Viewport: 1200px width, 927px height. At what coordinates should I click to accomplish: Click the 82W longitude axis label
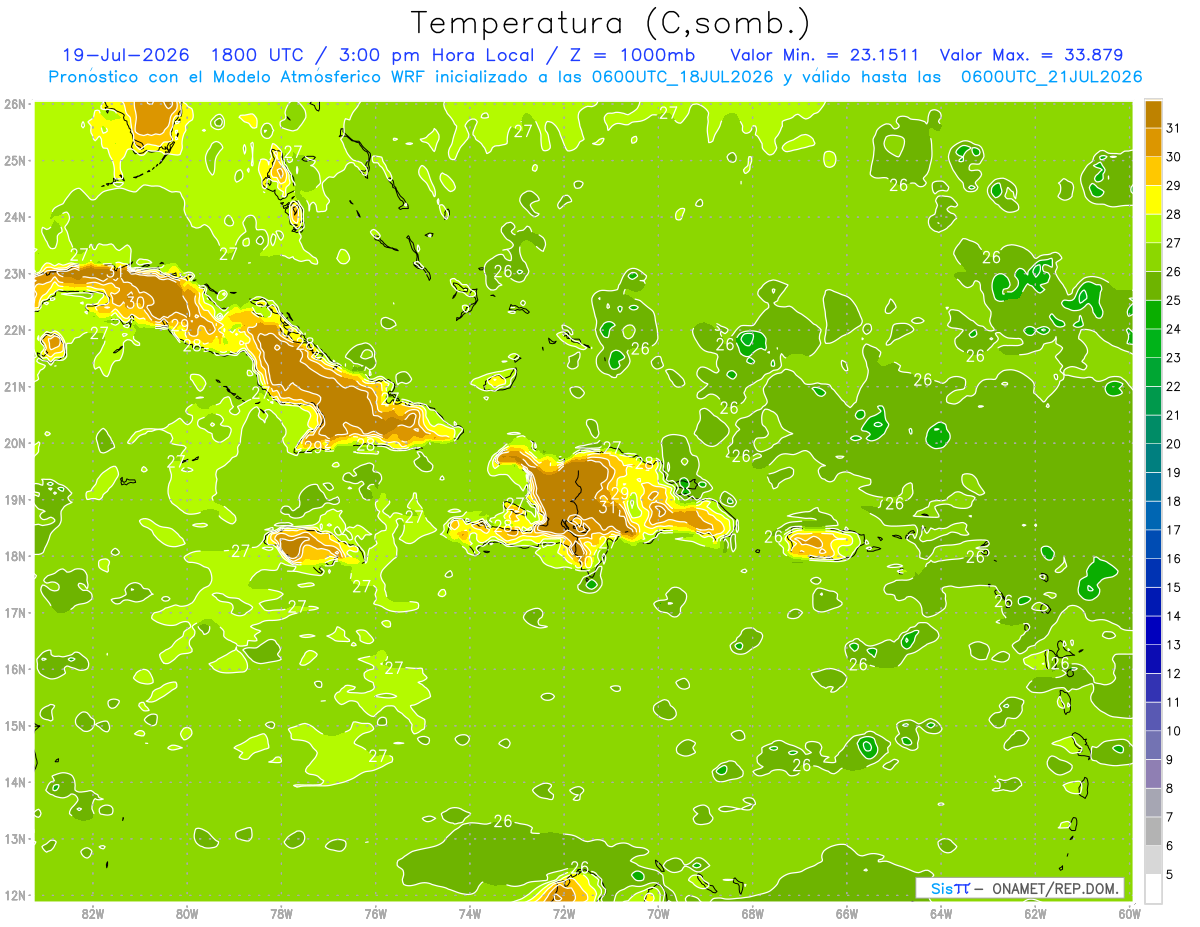pos(93,913)
